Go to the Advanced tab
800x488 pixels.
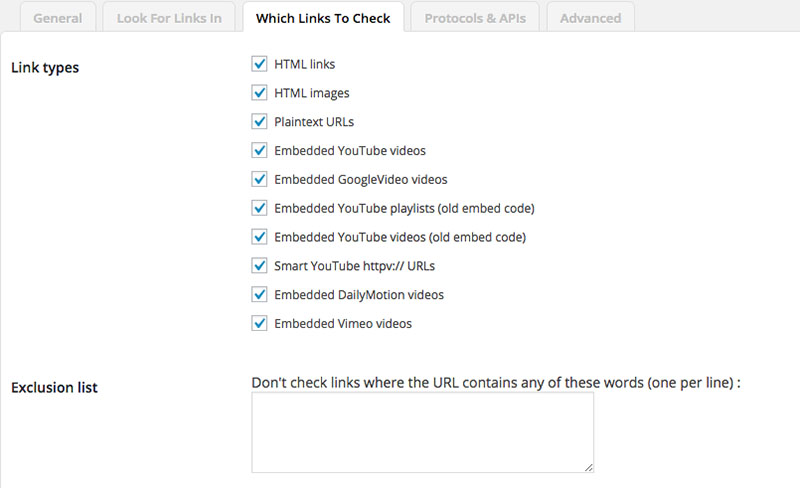point(590,18)
